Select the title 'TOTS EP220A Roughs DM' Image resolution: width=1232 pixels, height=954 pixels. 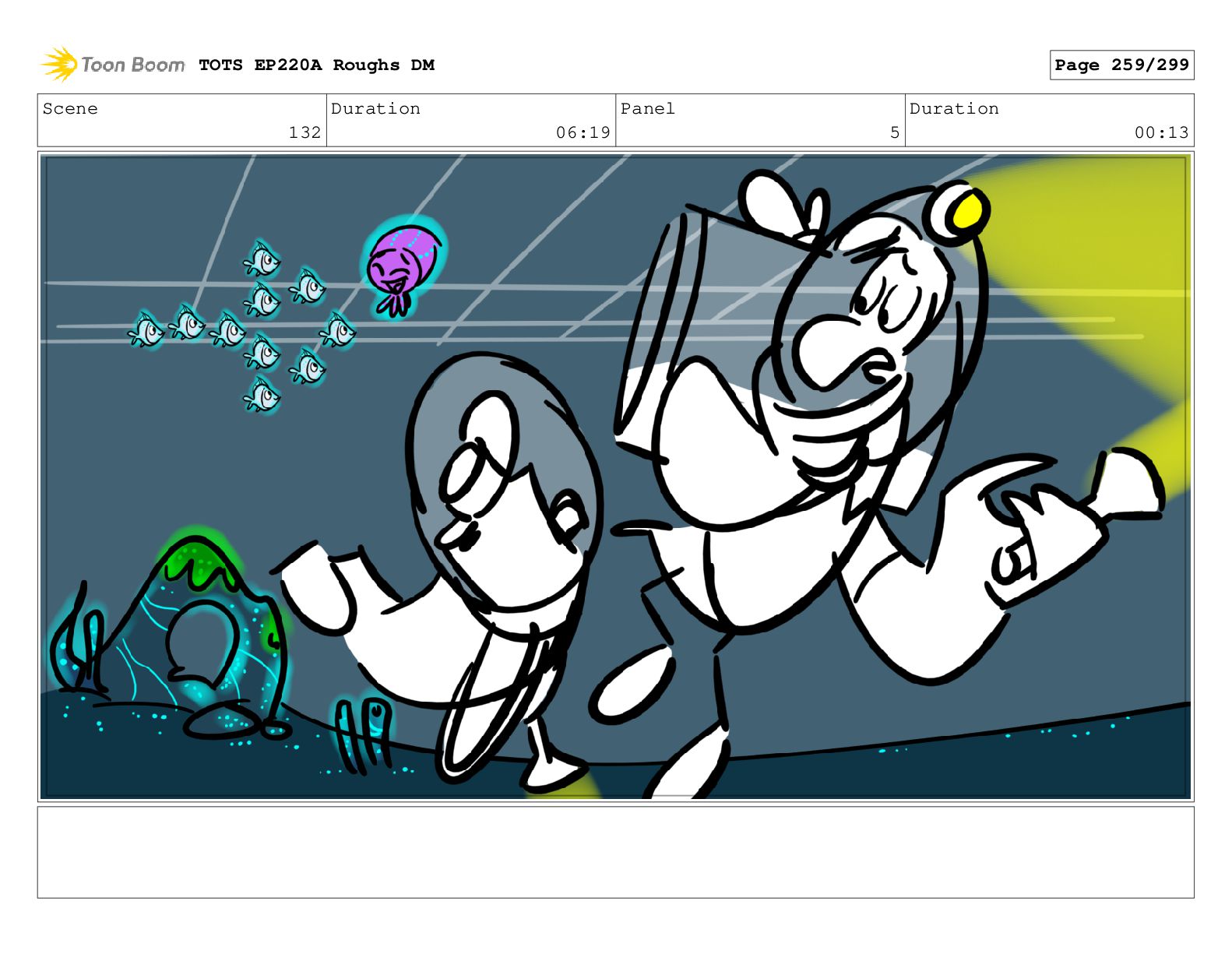pos(316,65)
